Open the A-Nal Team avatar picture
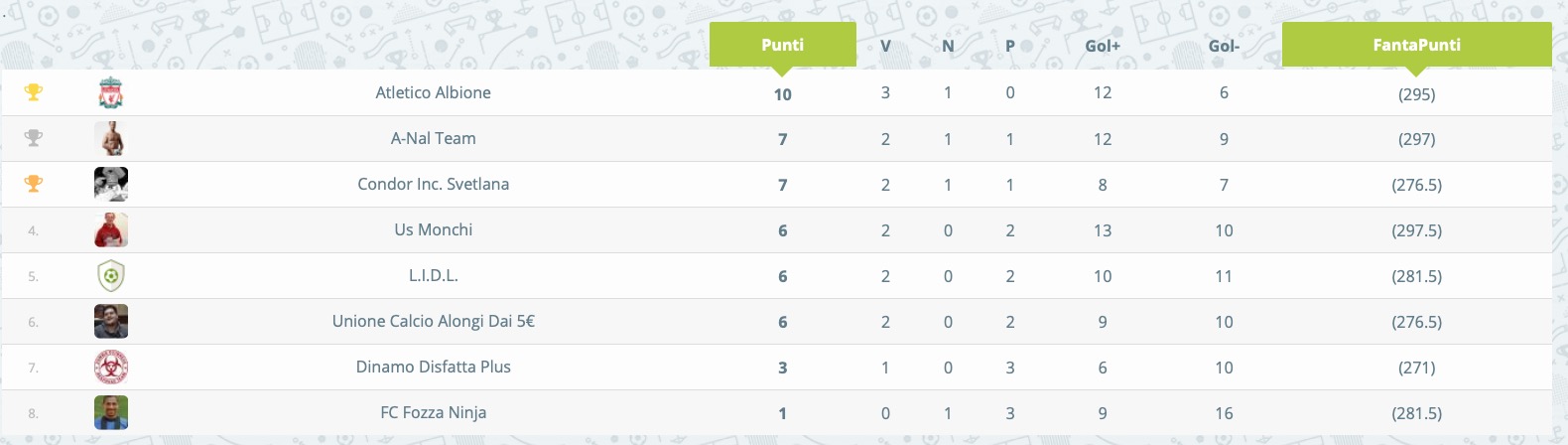Viewport: 1568px width, 445px height. coord(111,138)
